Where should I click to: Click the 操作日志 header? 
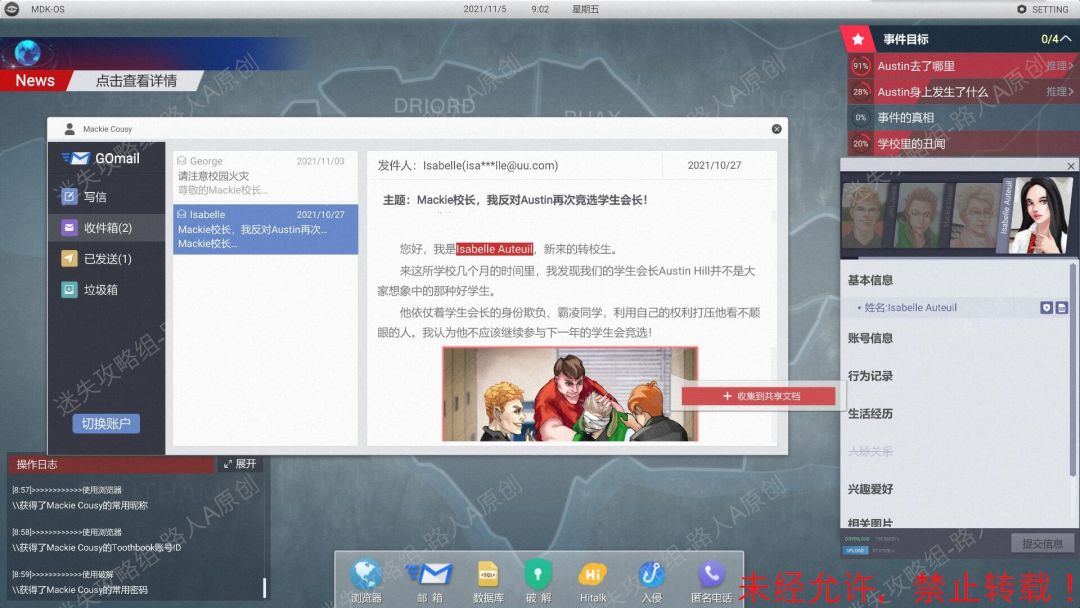(x=110, y=465)
